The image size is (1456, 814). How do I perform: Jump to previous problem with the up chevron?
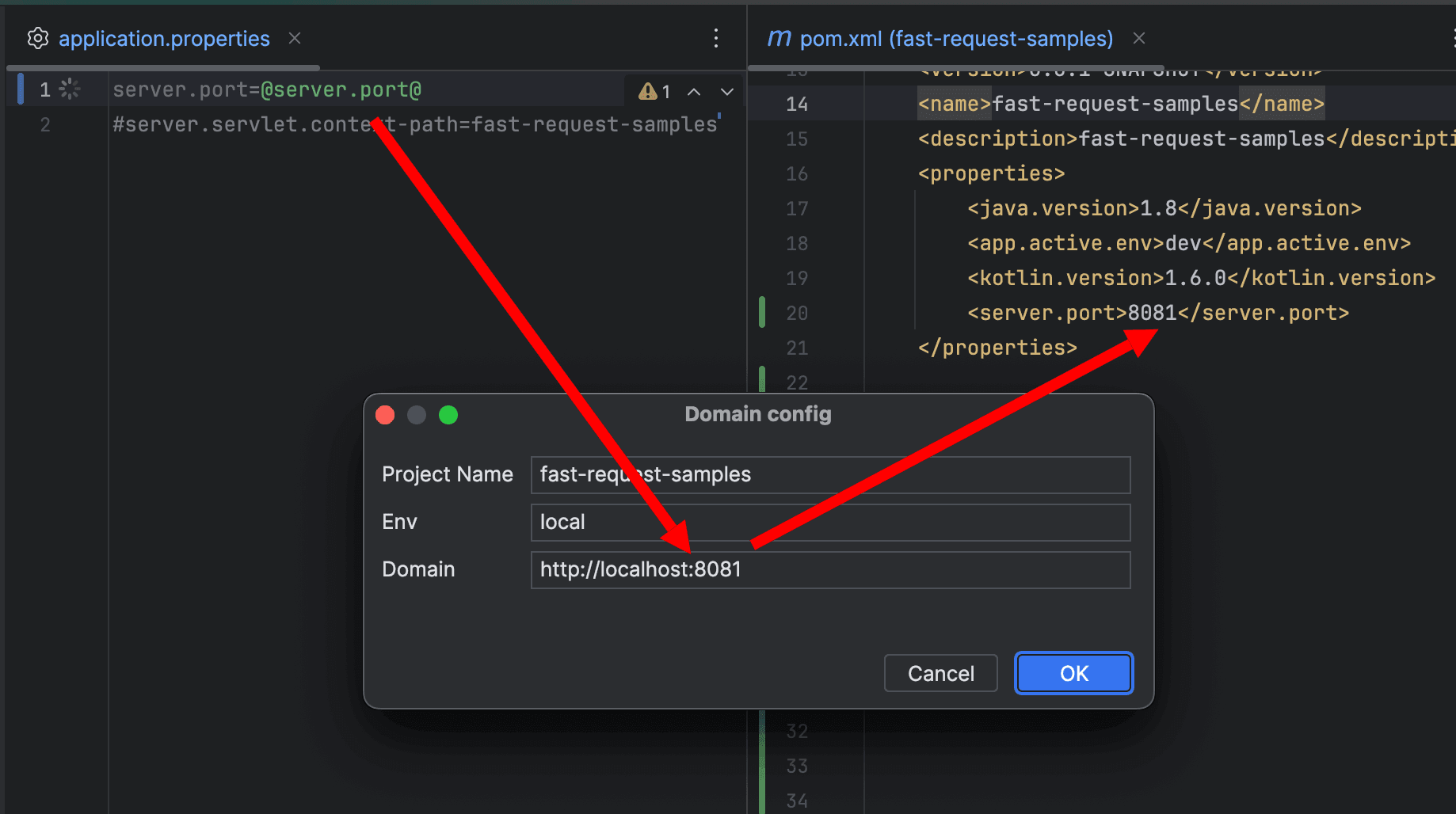click(x=694, y=92)
